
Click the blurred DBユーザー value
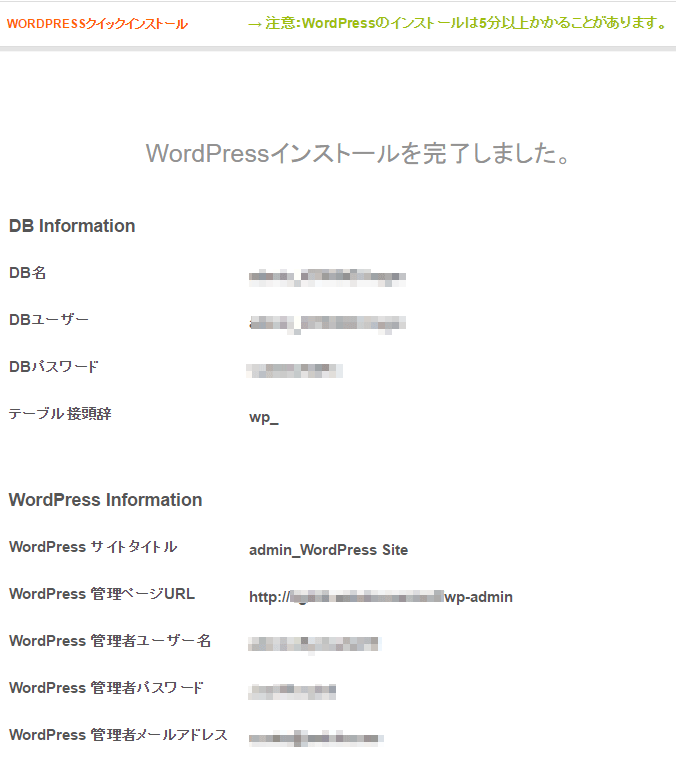point(327,324)
